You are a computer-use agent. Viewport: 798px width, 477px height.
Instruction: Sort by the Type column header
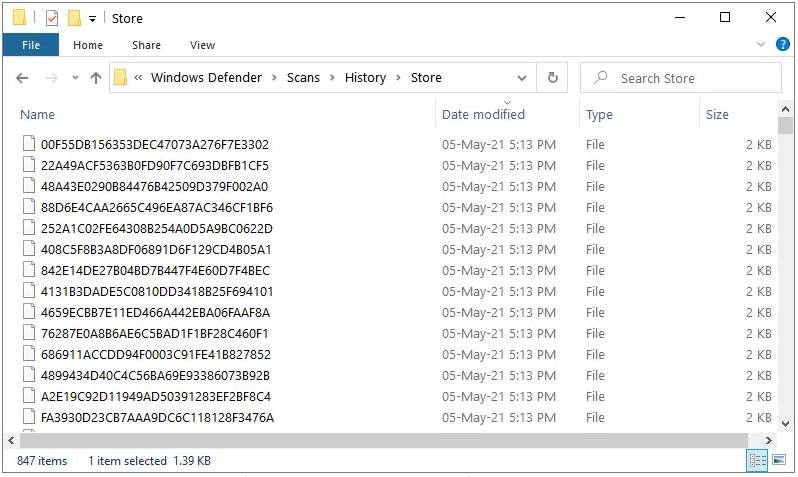(599, 115)
